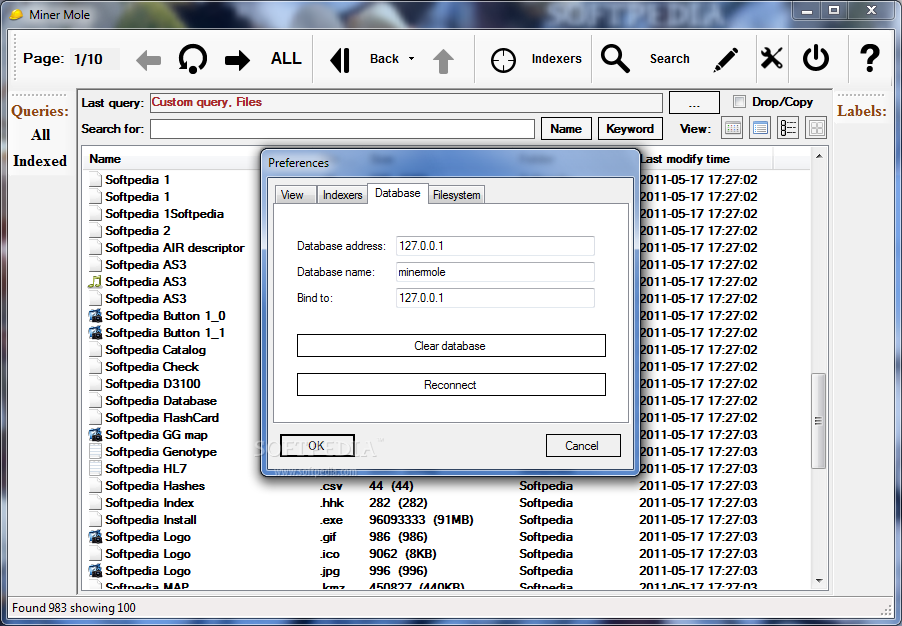The height and width of the screenshot is (626, 902).
Task: Click the scroll down arrow of file list
Action: tap(819, 581)
